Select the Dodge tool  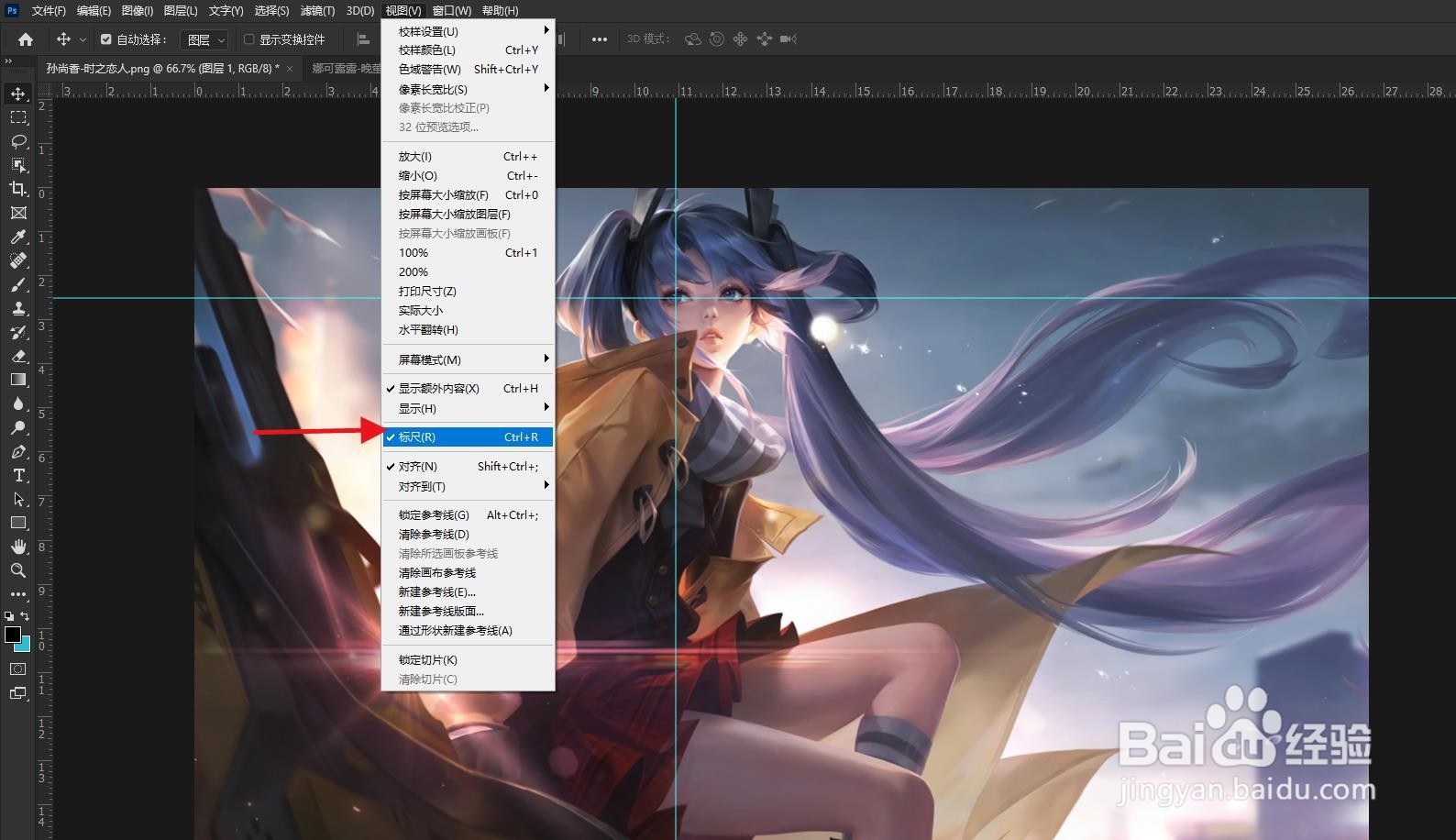coord(18,427)
